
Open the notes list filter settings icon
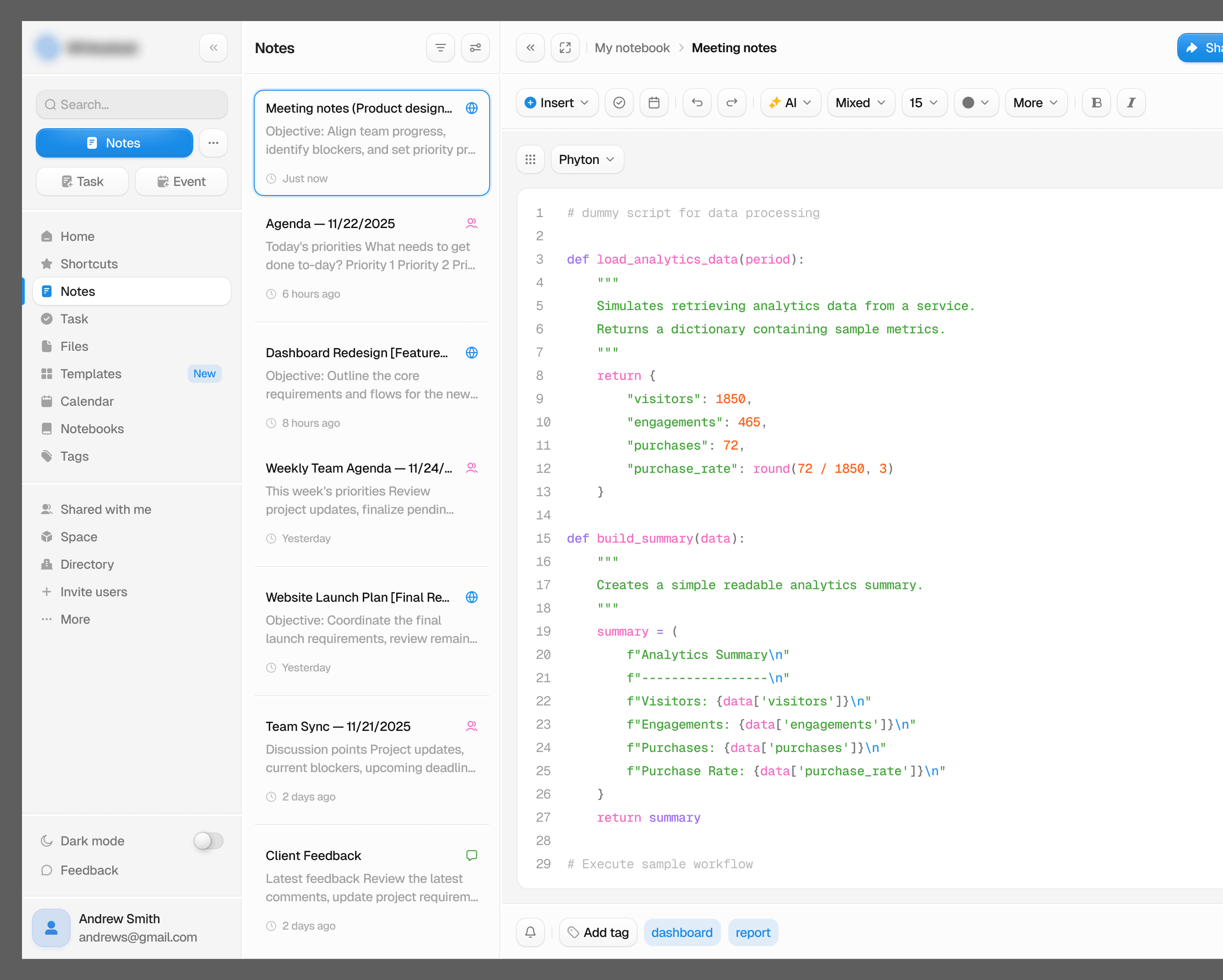[x=475, y=48]
